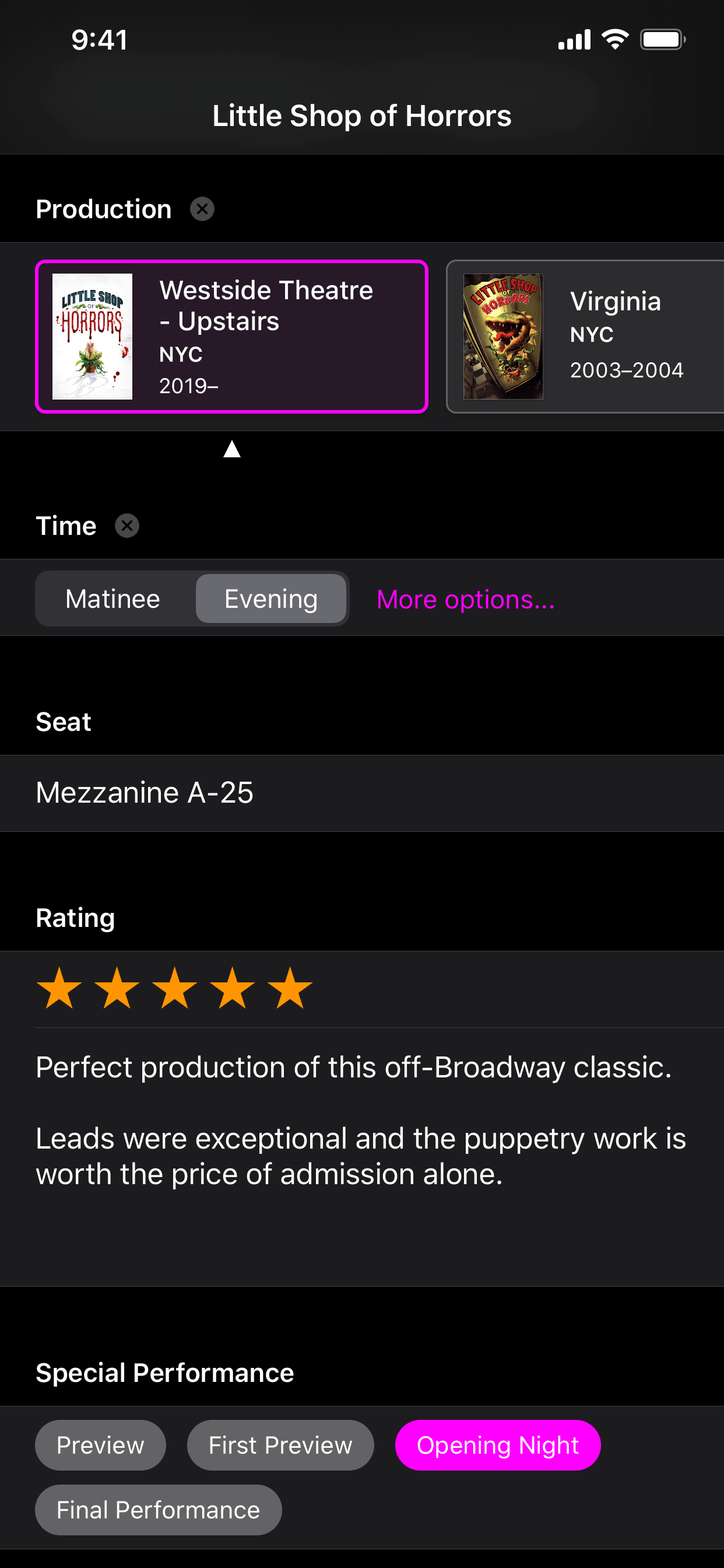Choose the Virginia NYC 2003–2004 production

point(626,337)
